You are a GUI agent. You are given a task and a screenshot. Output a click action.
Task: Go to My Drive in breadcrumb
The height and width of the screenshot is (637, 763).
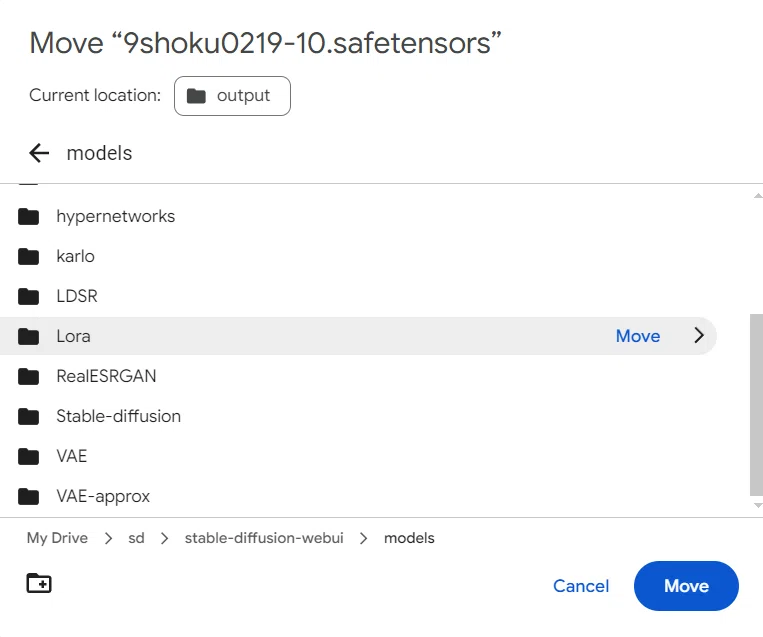(x=57, y=538)
